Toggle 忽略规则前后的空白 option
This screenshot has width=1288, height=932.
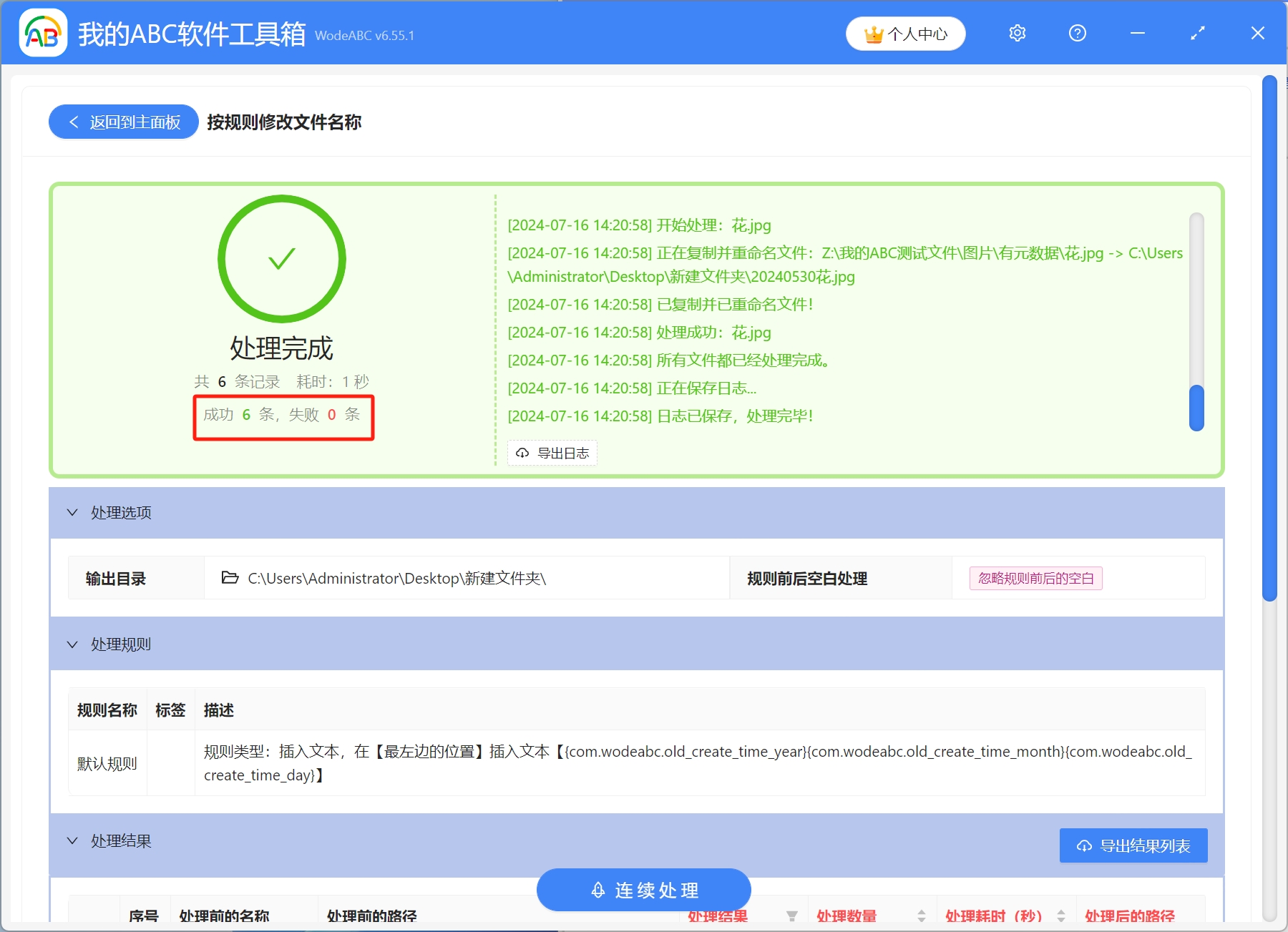(x=1035, y=578)
